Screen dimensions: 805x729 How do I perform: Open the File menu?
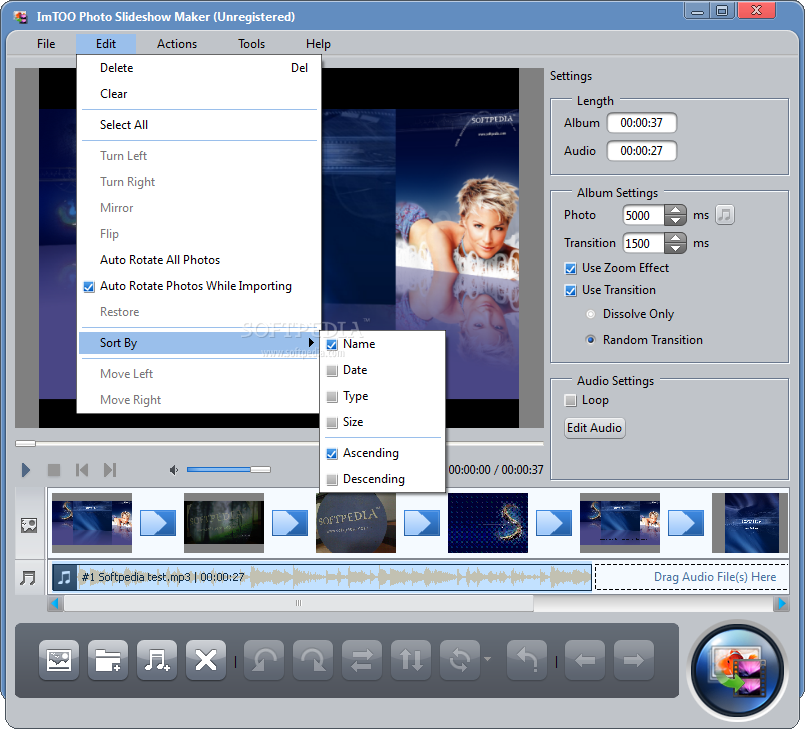(46, 44)
